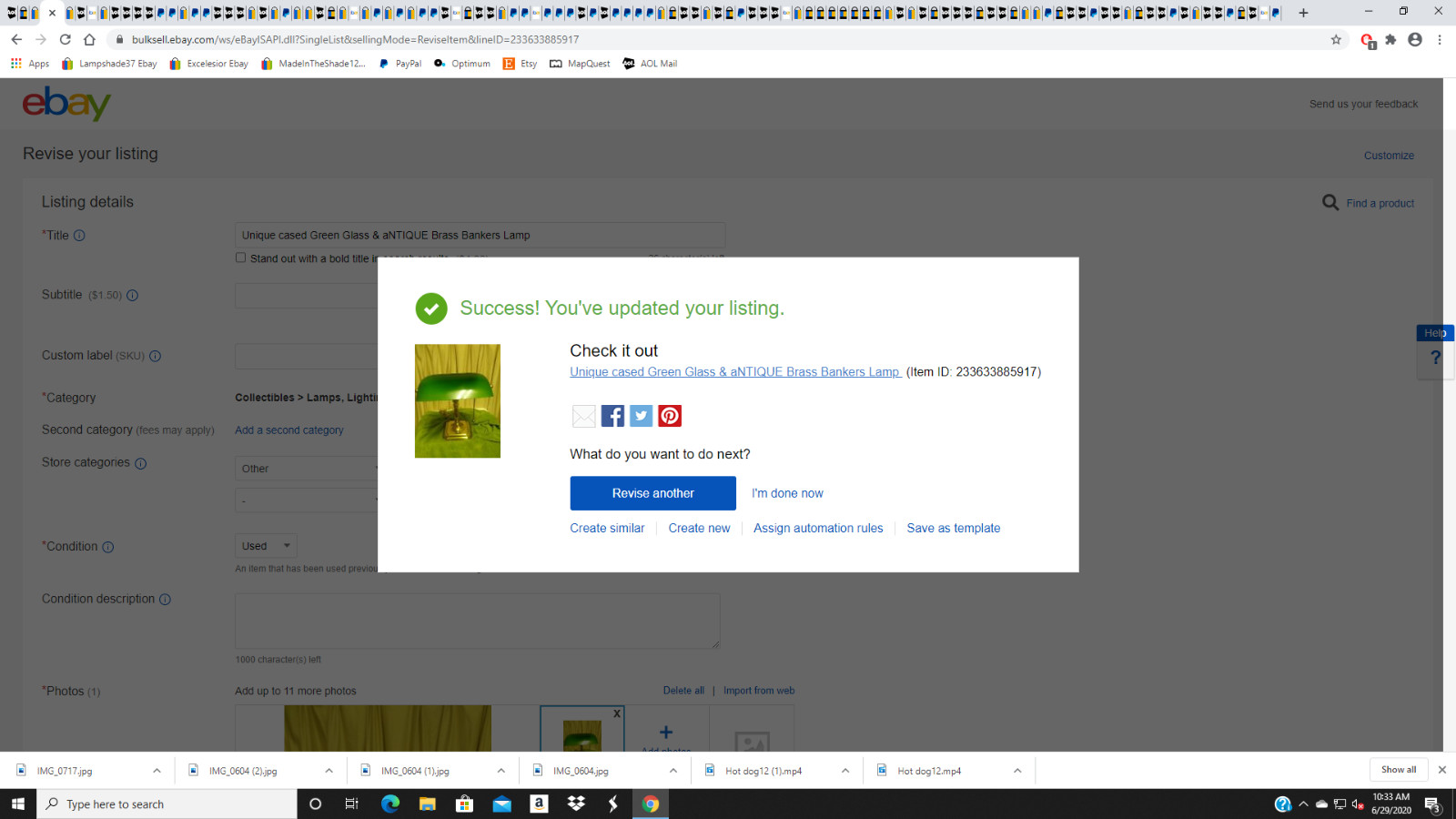Image resolution: width=1456 pixels, height=819 pixels.
Task: Reload the page
Action: [x=65, y=39]
